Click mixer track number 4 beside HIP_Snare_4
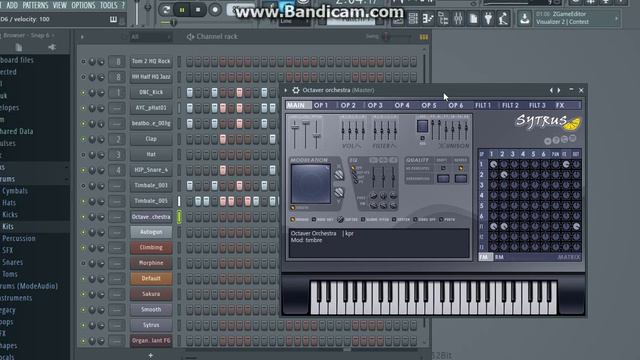The width and height of the screenshot is (640, 360). 118,170
